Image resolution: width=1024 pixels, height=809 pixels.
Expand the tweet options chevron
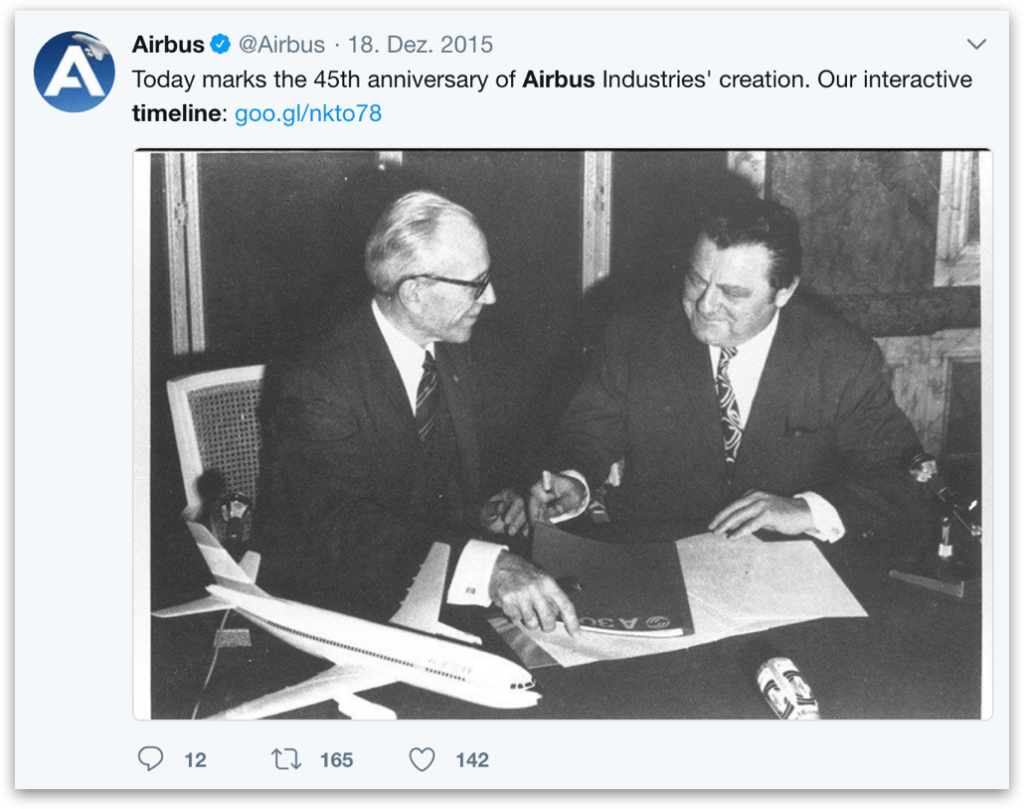(976, 44)
